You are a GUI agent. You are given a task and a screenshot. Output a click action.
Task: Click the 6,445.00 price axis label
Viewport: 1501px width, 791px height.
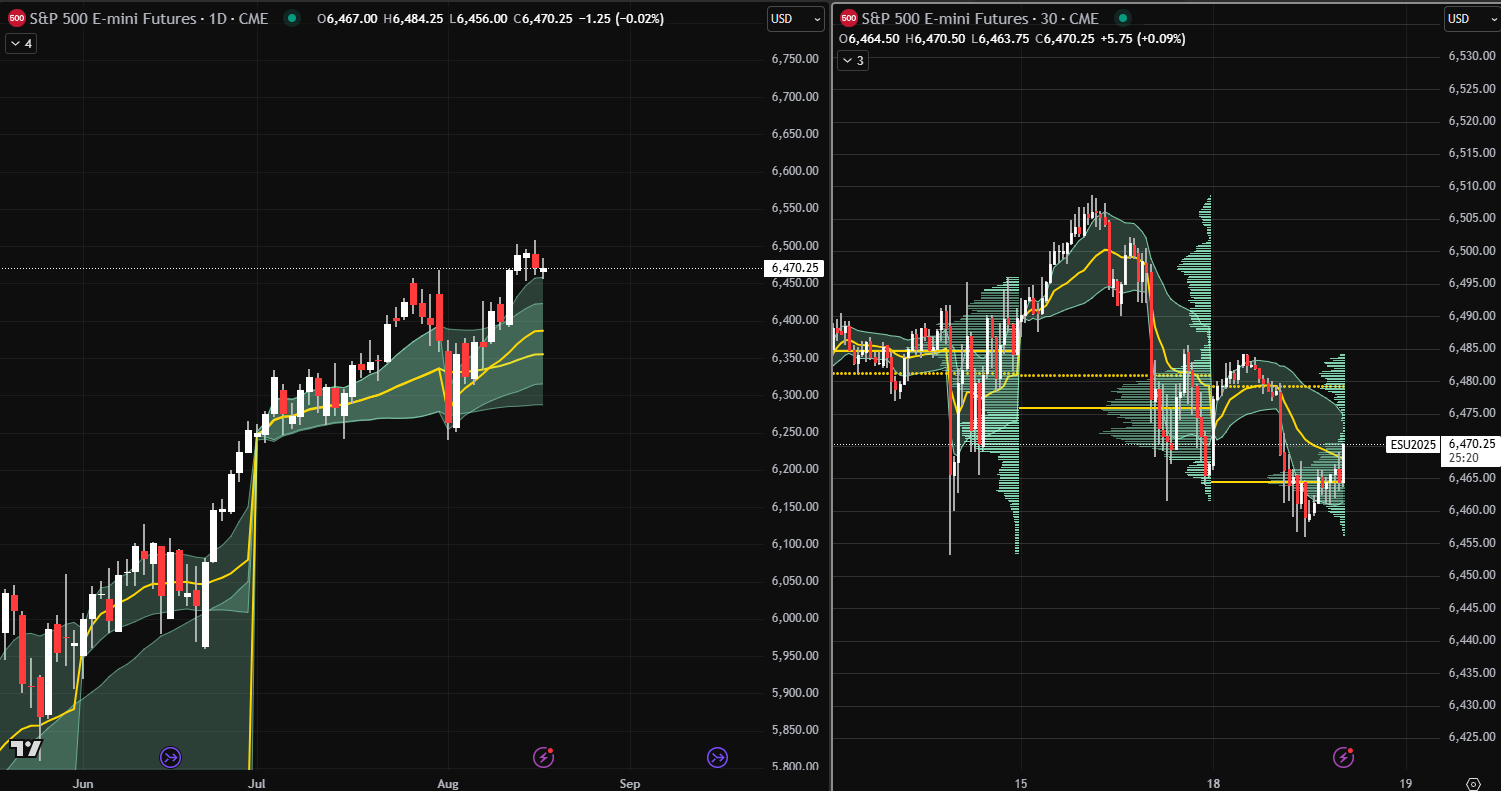pyautogui.click(x=1471, y=608)
